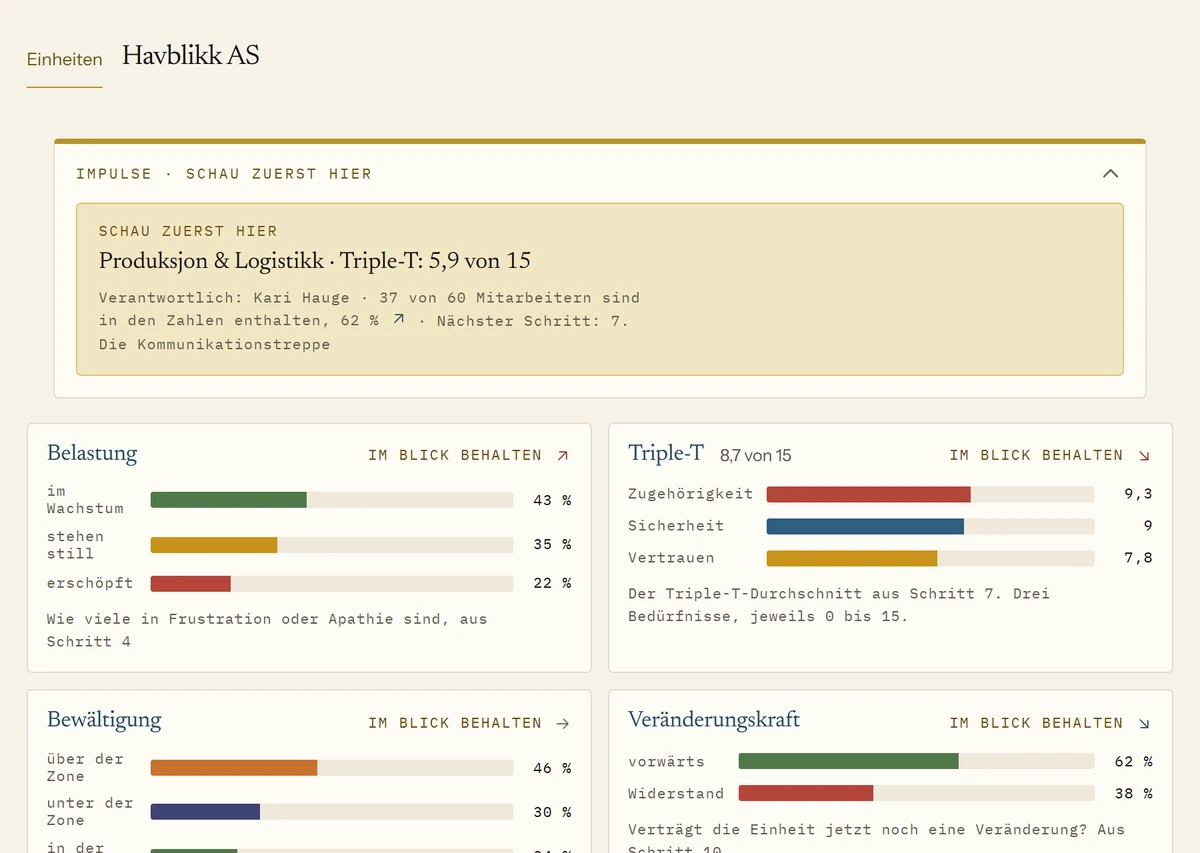Click the red 'erschöpft' bar
The width and height of the screenshot is (1200, 853).
(191, 583)
